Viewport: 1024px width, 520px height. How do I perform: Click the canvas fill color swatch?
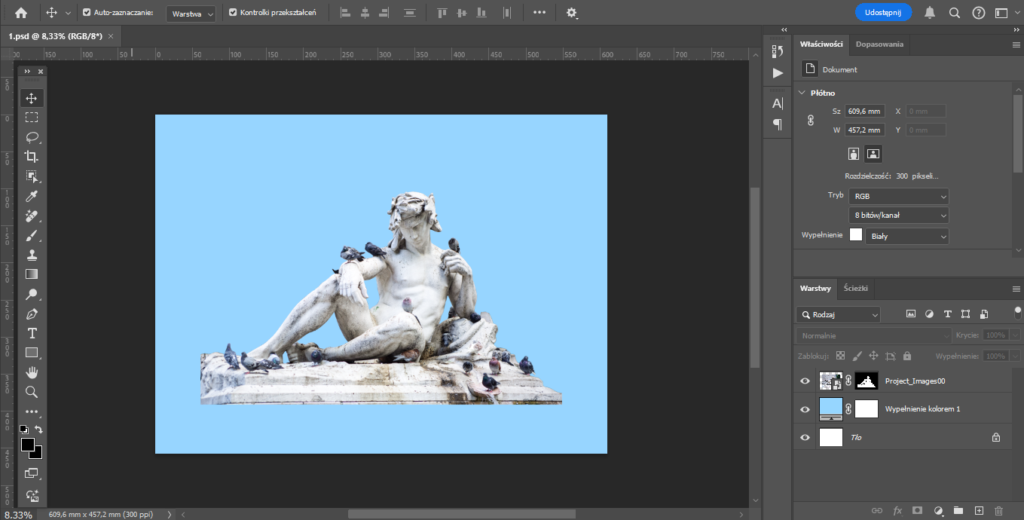(856, 236)
